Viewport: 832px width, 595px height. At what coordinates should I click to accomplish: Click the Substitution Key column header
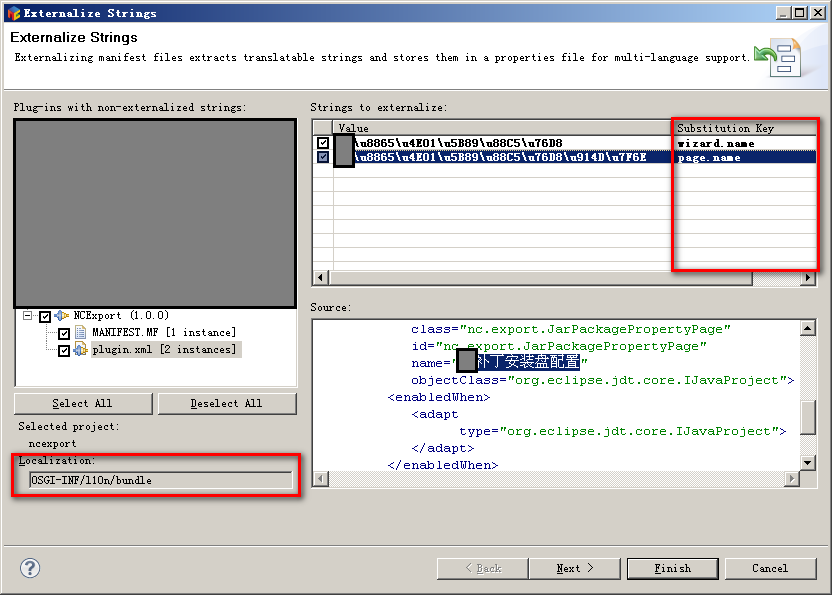[x=745, y=128]
